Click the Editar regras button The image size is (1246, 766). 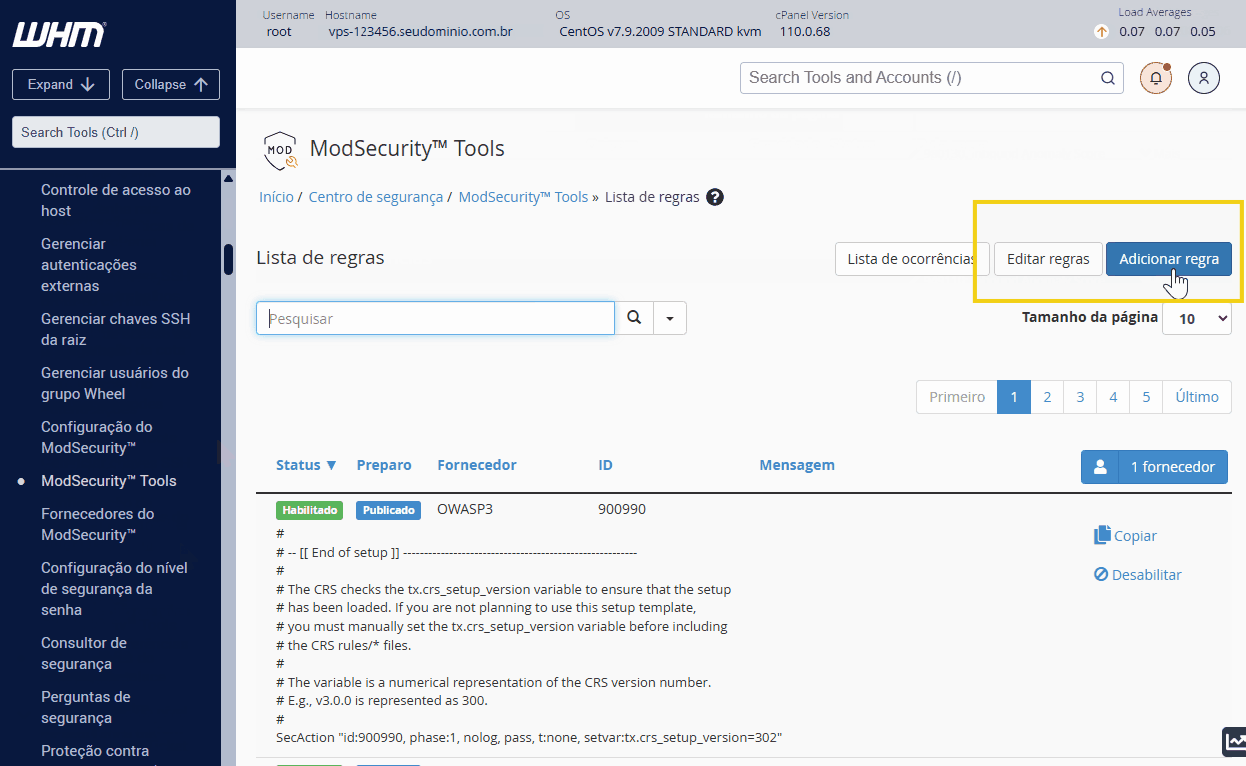(x=1048, y=259)
